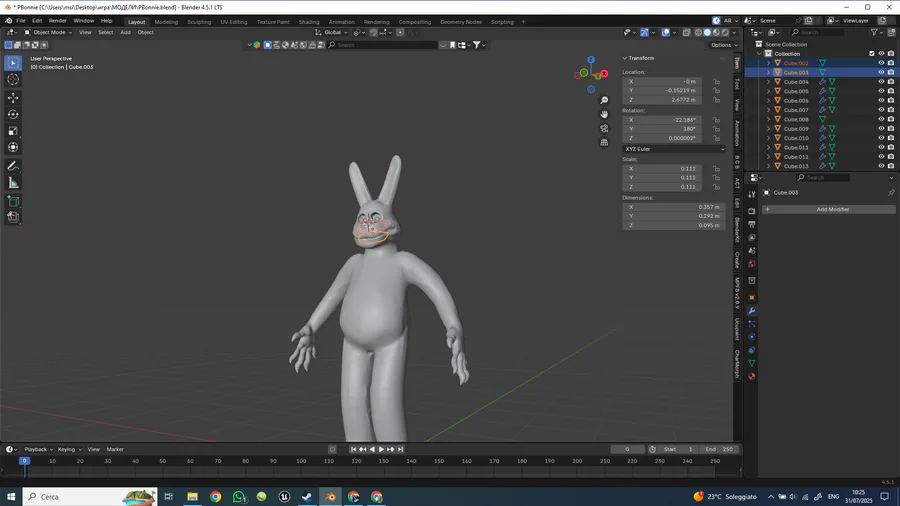The width and height of the screenshot is (900, 506).
Task: Click the viewport pan hand icon
Action: coord(604,114)
